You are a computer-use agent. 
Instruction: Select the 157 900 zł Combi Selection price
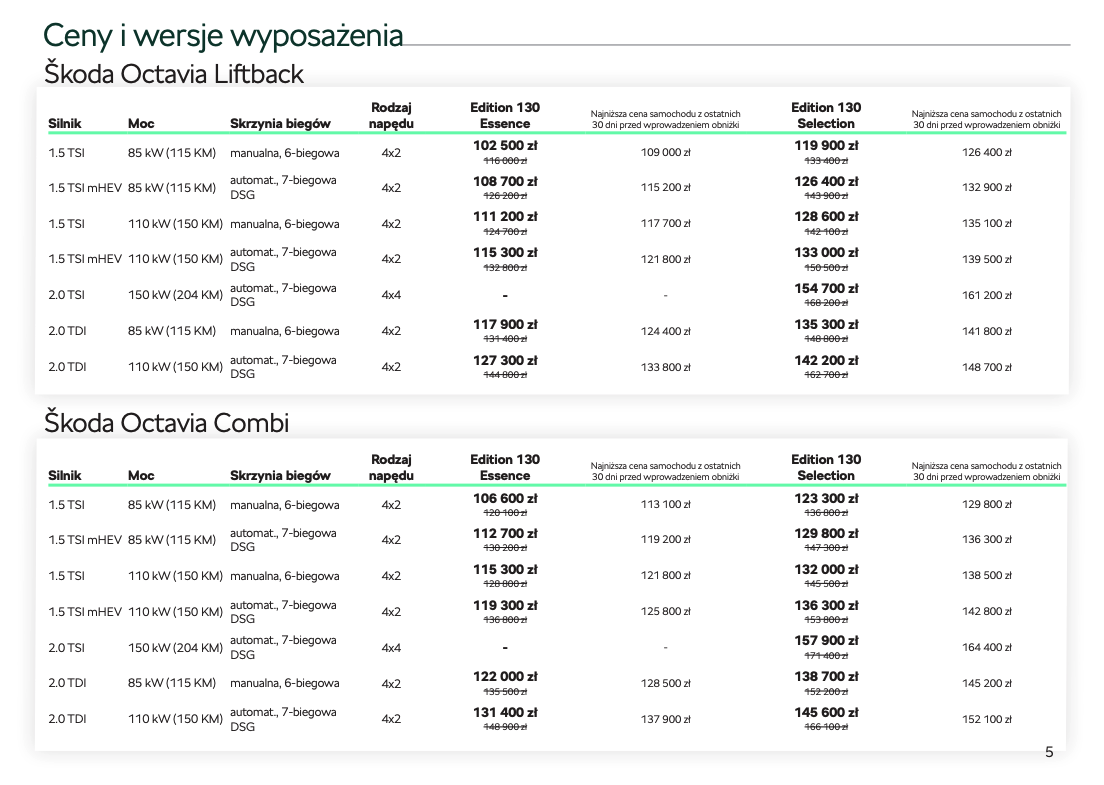tap(826, 640)
